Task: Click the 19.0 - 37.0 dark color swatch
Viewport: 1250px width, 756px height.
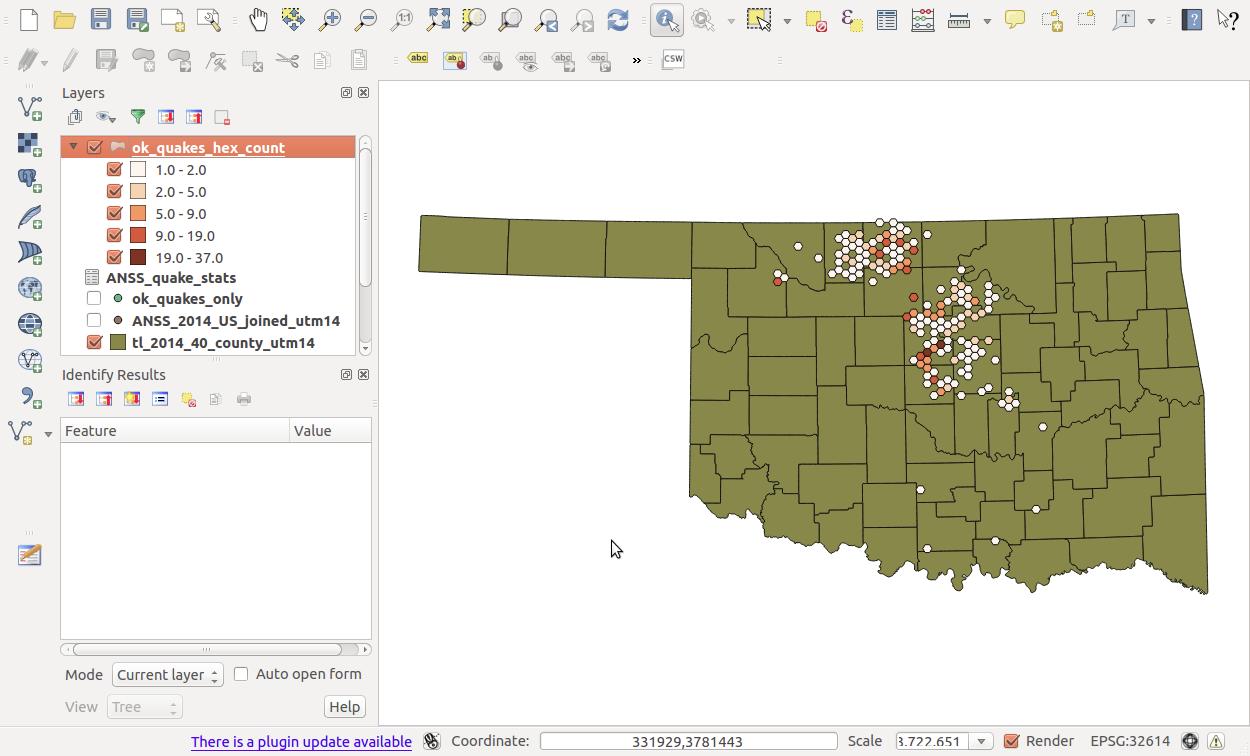Action: tap(138, 257)
